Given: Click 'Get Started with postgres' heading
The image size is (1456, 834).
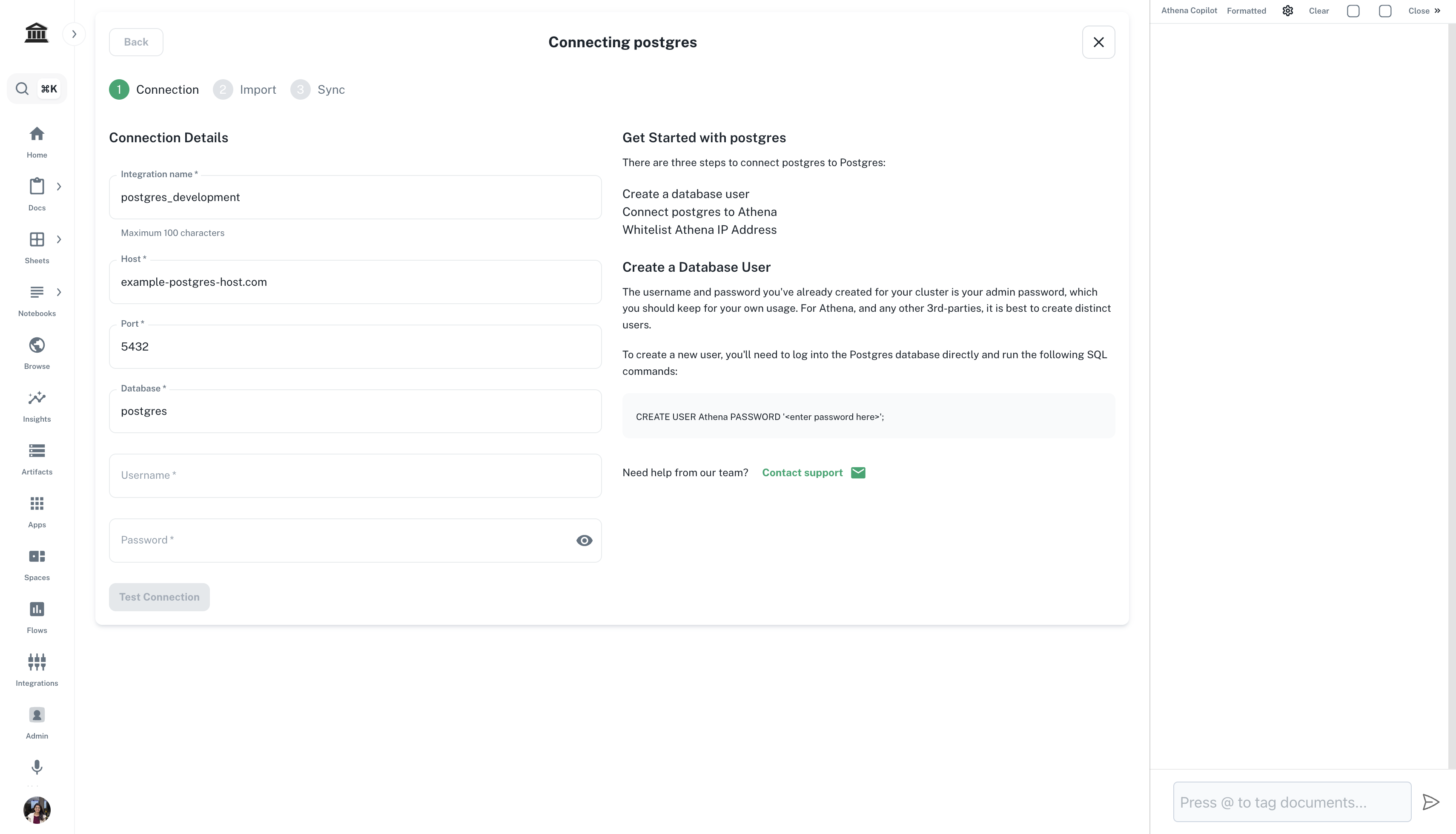Looking at the screenshot, I should pos(704,138).
